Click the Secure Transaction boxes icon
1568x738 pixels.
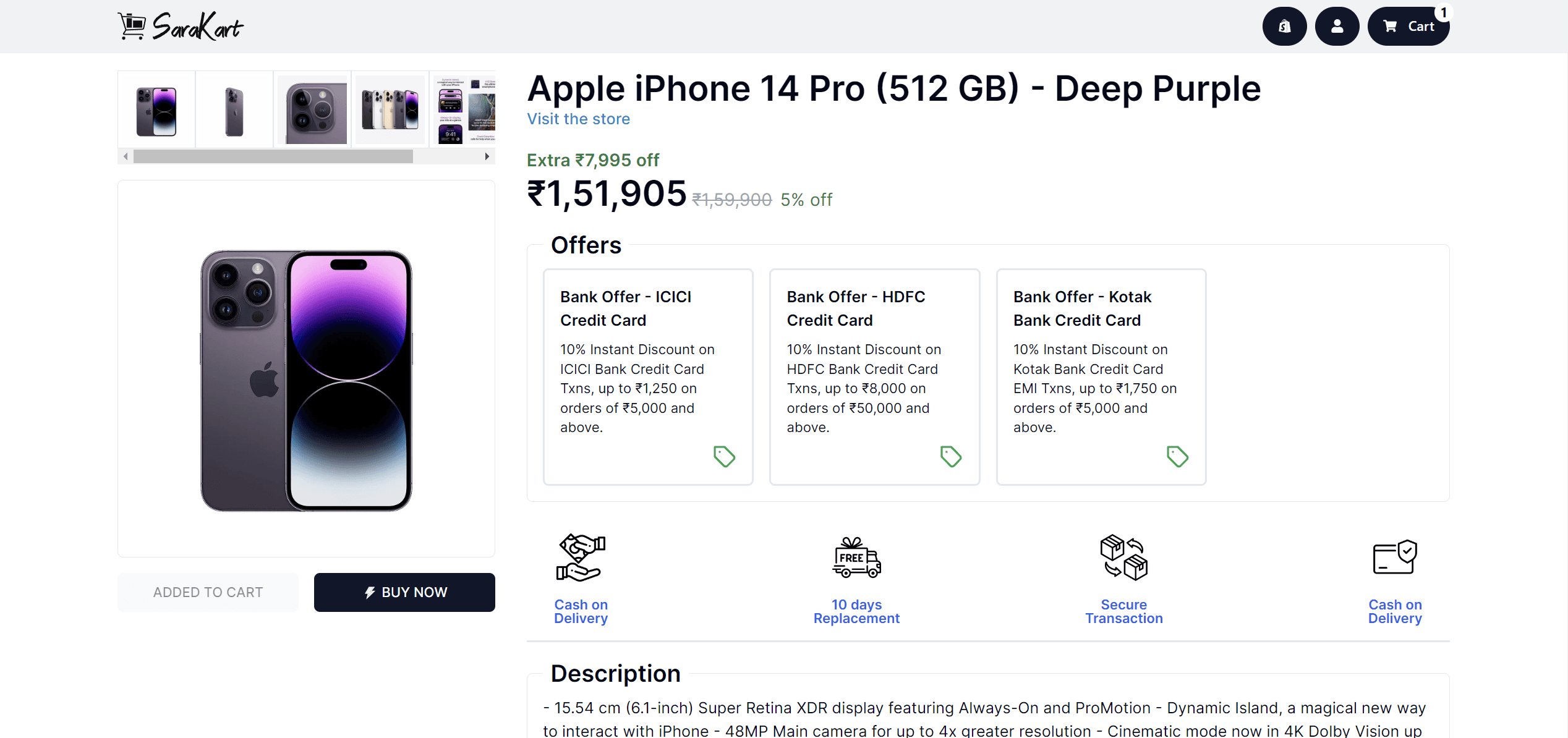pos(1123,558)
